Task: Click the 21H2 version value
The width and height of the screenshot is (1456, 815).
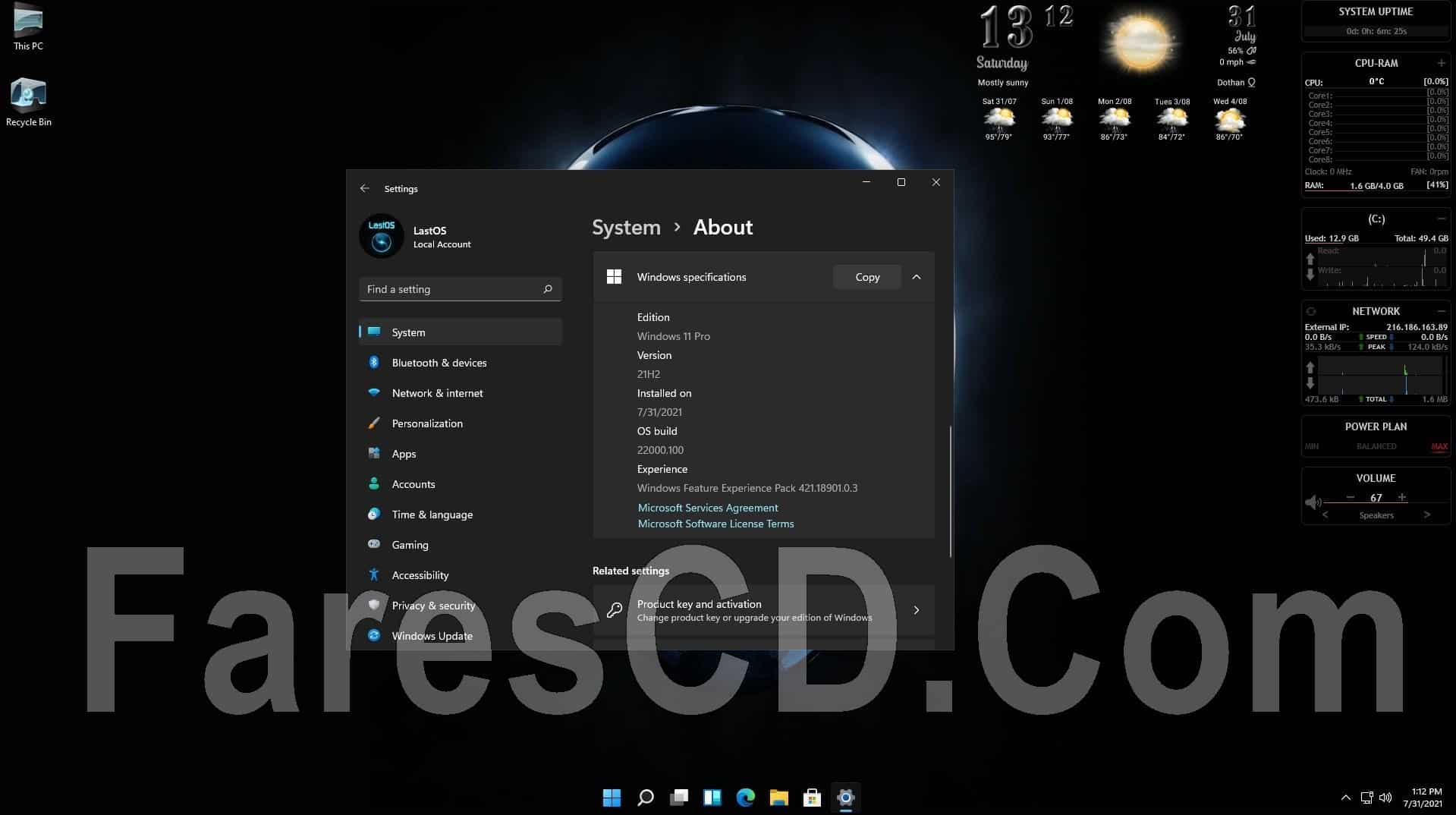Action: 649,374
